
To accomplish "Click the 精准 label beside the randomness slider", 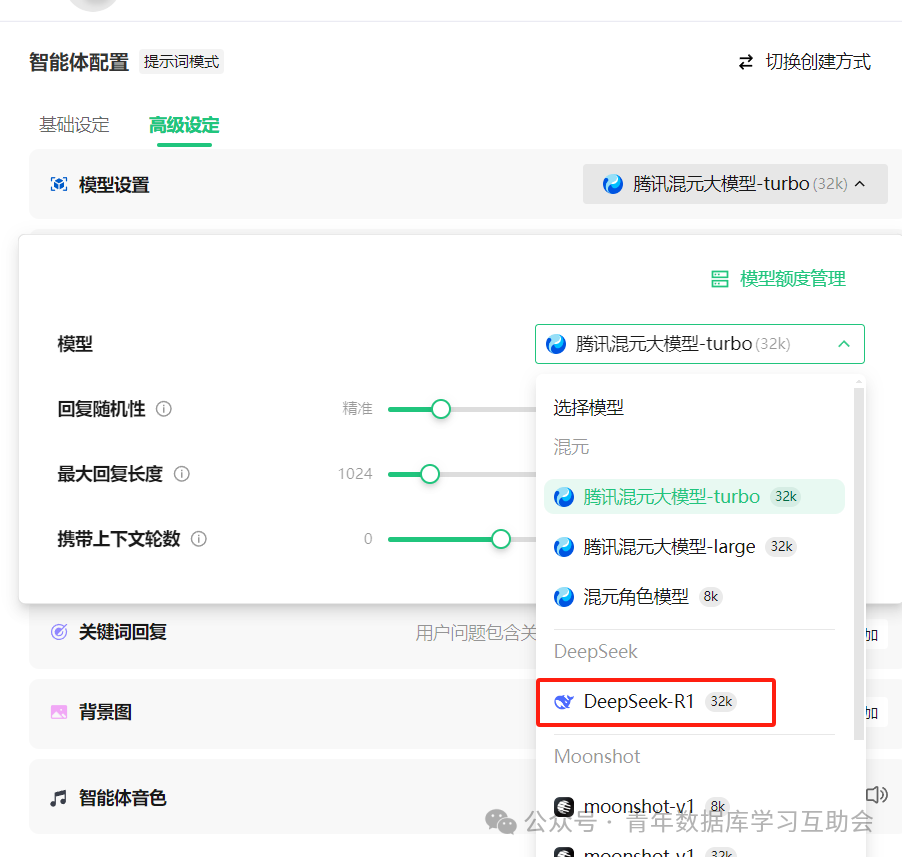I will click(x=357, y=408).
